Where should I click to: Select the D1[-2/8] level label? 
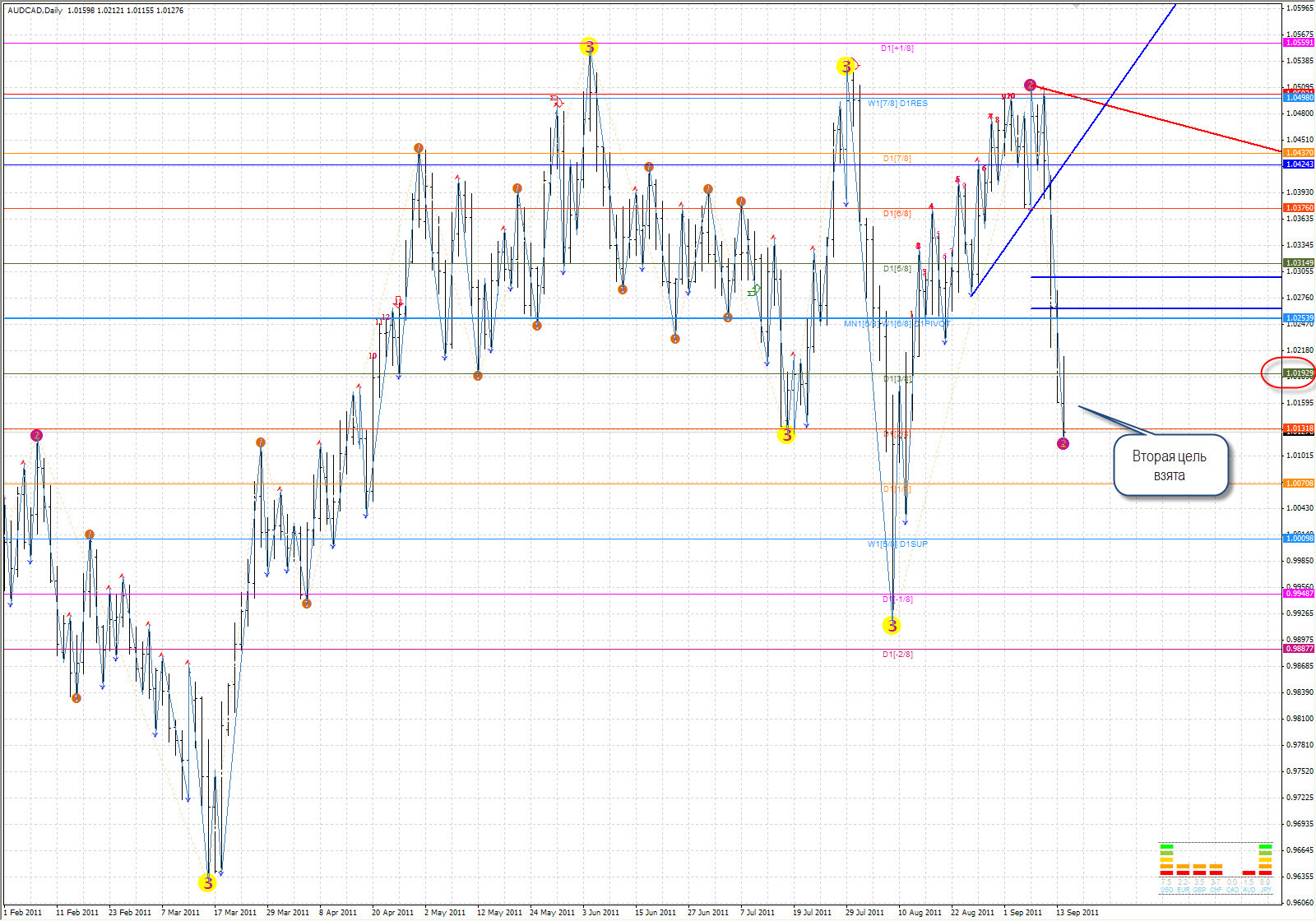pyautogui.click(x=897, y=655)
